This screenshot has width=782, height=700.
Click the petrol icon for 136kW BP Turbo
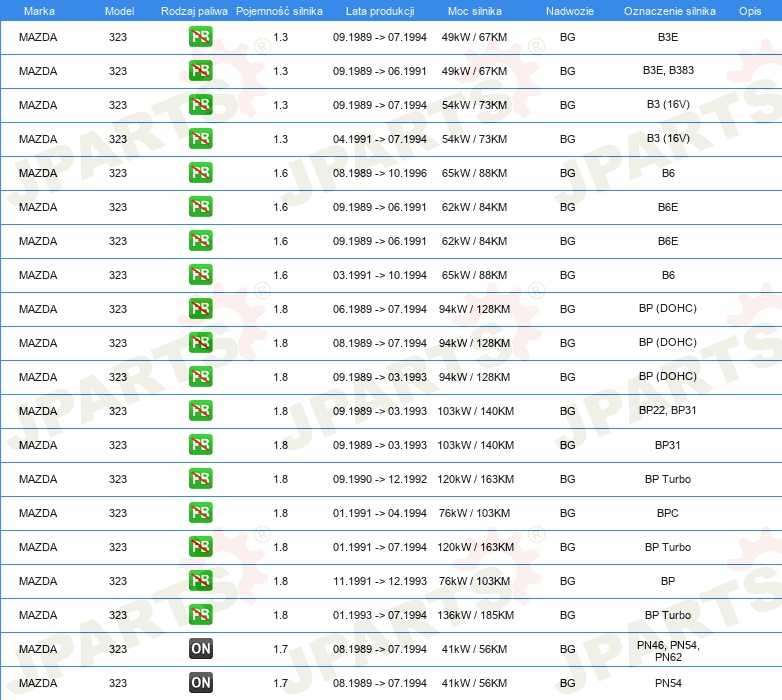[x=200, y=615]
